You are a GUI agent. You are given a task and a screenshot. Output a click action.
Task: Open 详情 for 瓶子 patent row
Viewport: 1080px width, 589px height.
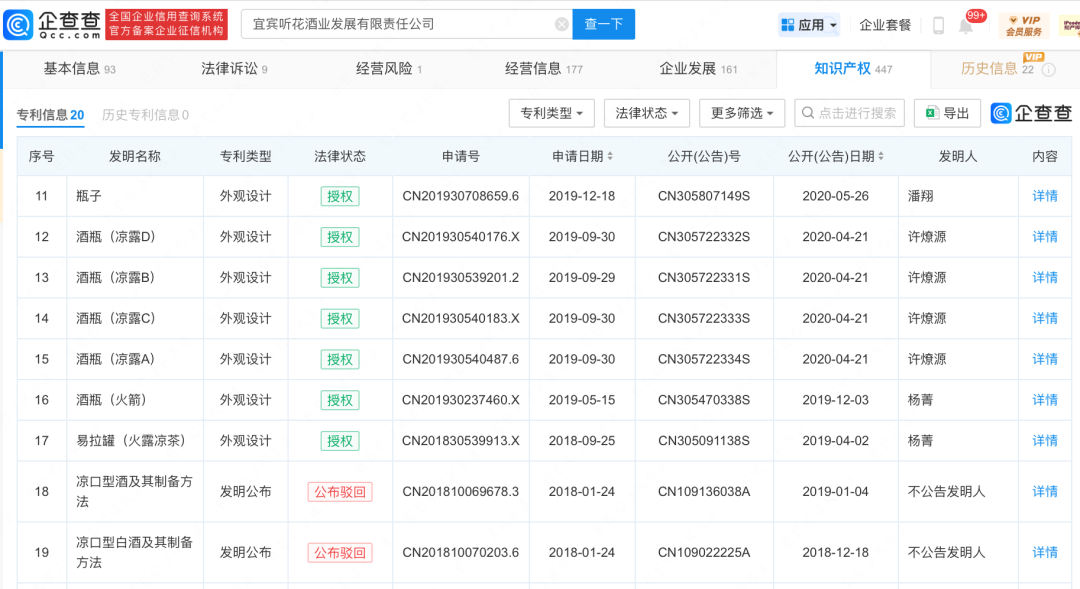pos(1044,196)
